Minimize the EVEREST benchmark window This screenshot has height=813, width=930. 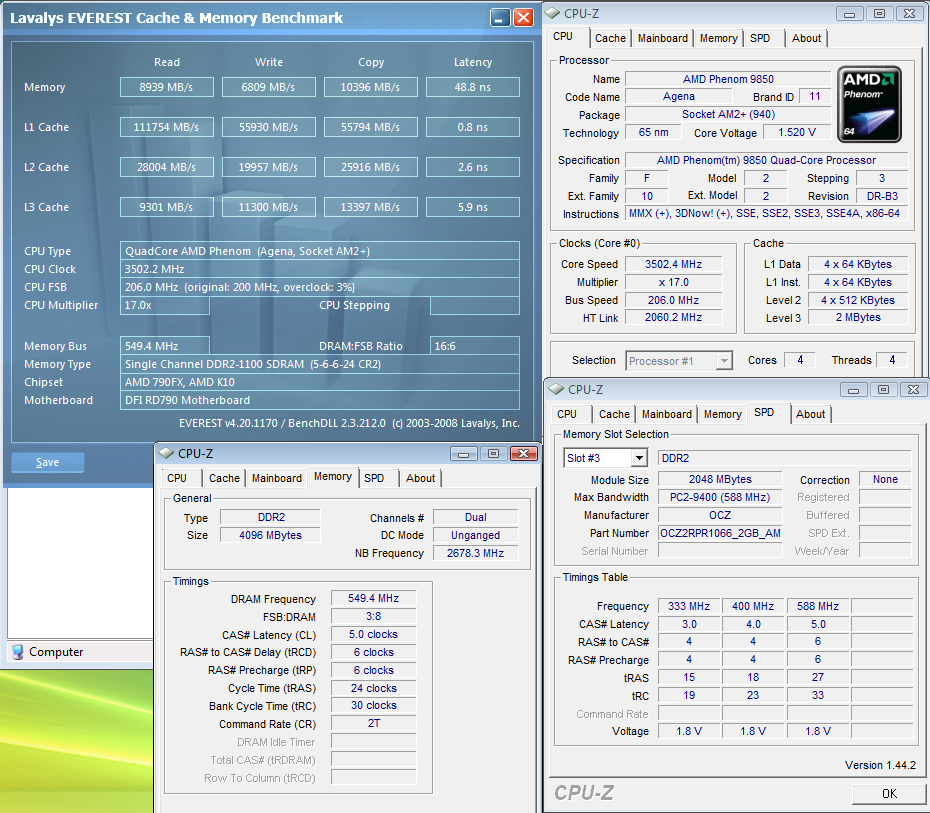coord(500,18)
